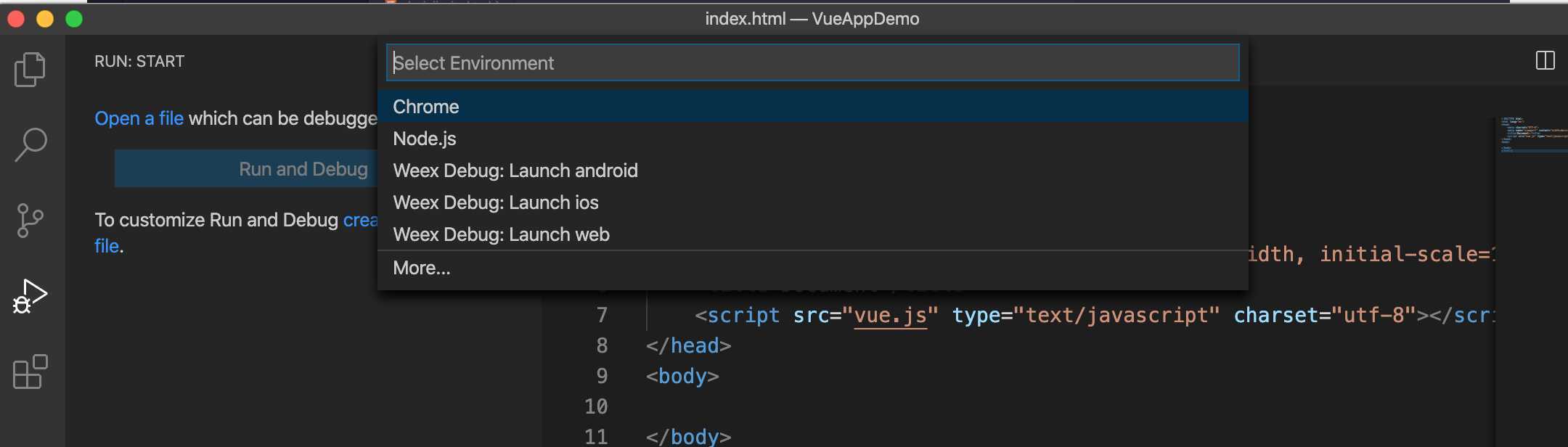Image resolution: width=1568 pixels, height=447 pixels.
Task: Click the closing head tag on line 8
Action: (688, 345)
